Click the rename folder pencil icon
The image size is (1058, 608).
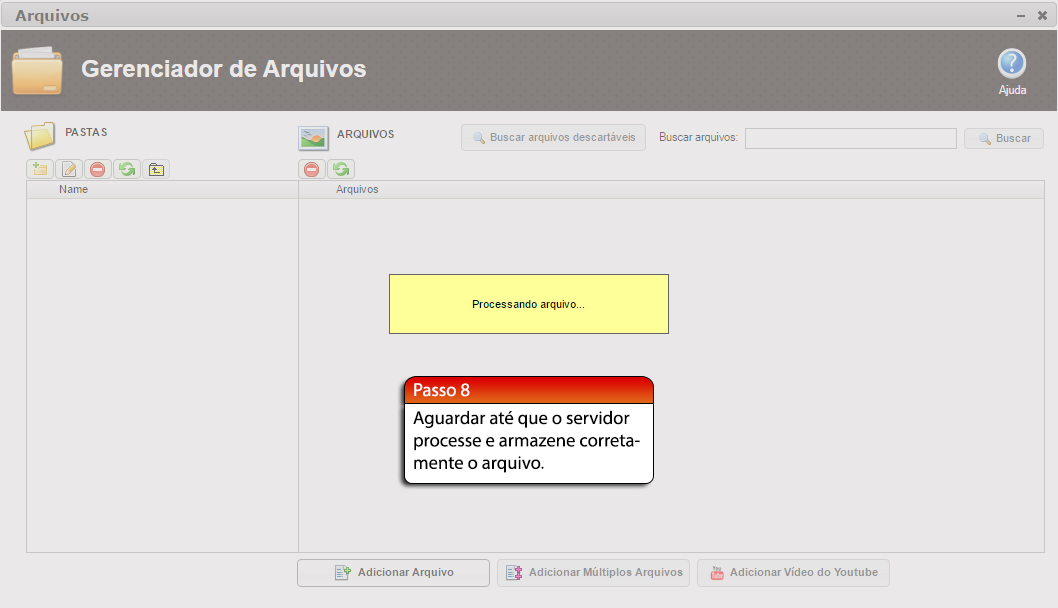[x=69, y=169]
